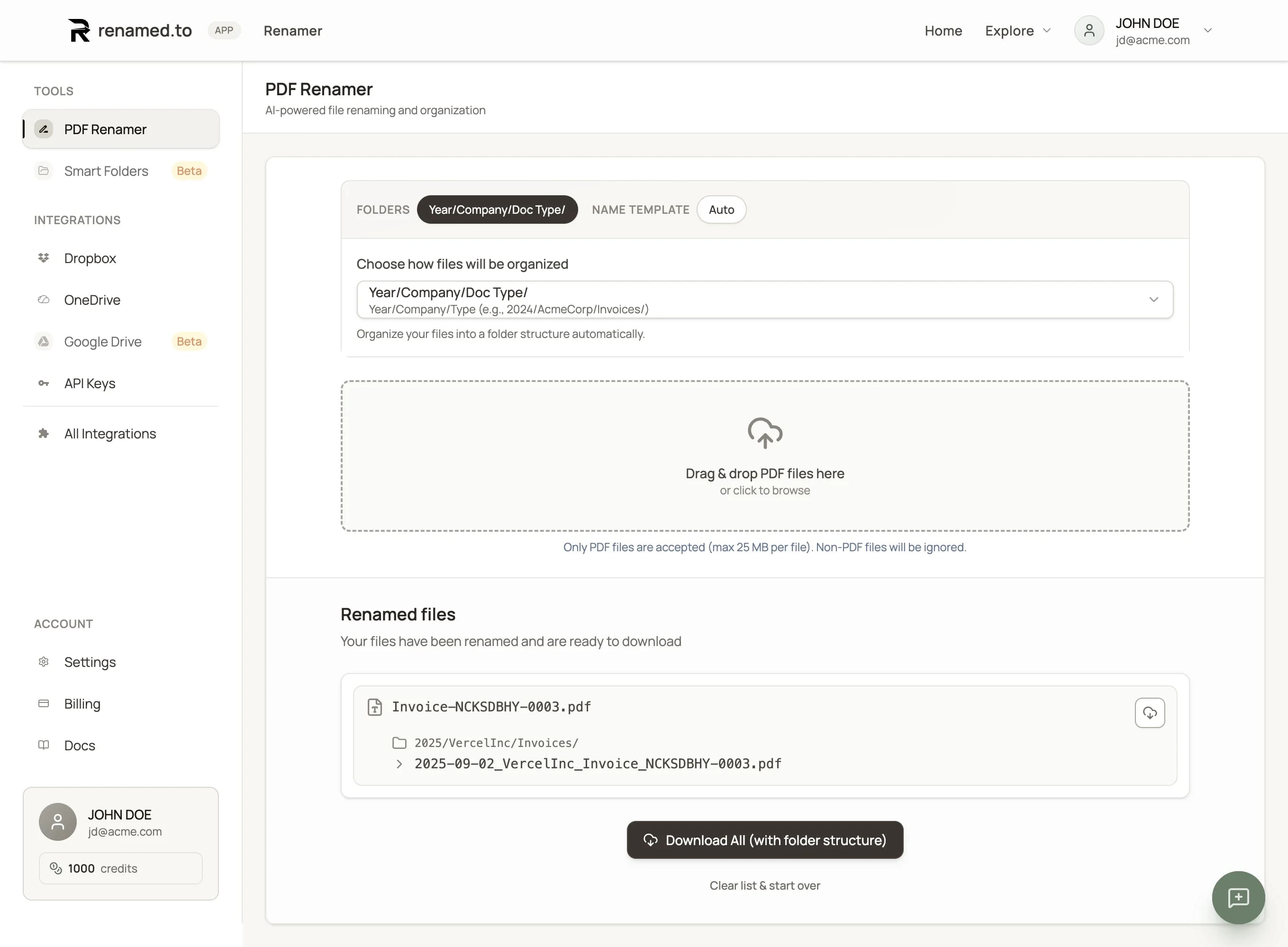
Task: Expand the renamed file details chevron
Action: point(399,764)
